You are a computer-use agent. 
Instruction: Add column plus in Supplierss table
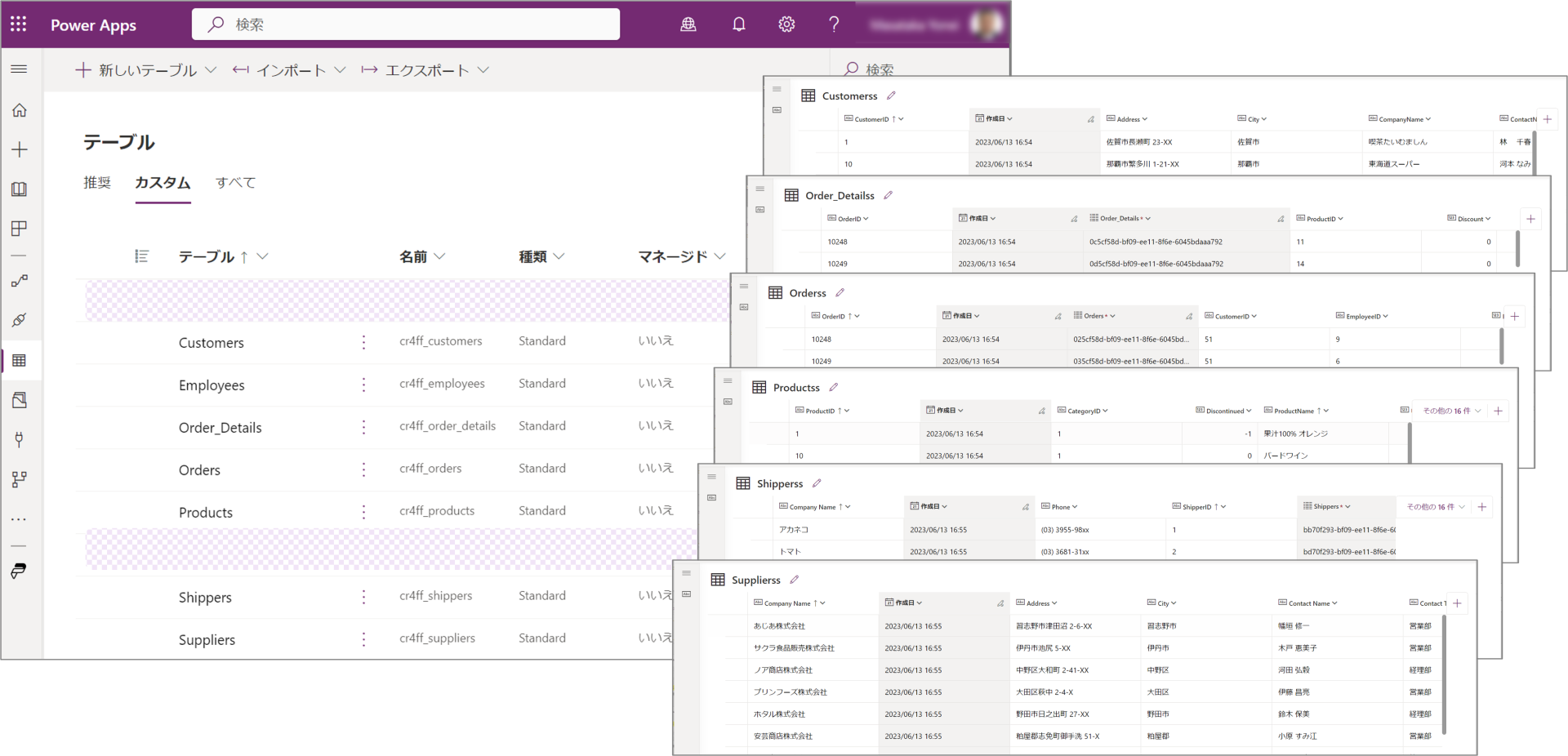pos(1457,603)
